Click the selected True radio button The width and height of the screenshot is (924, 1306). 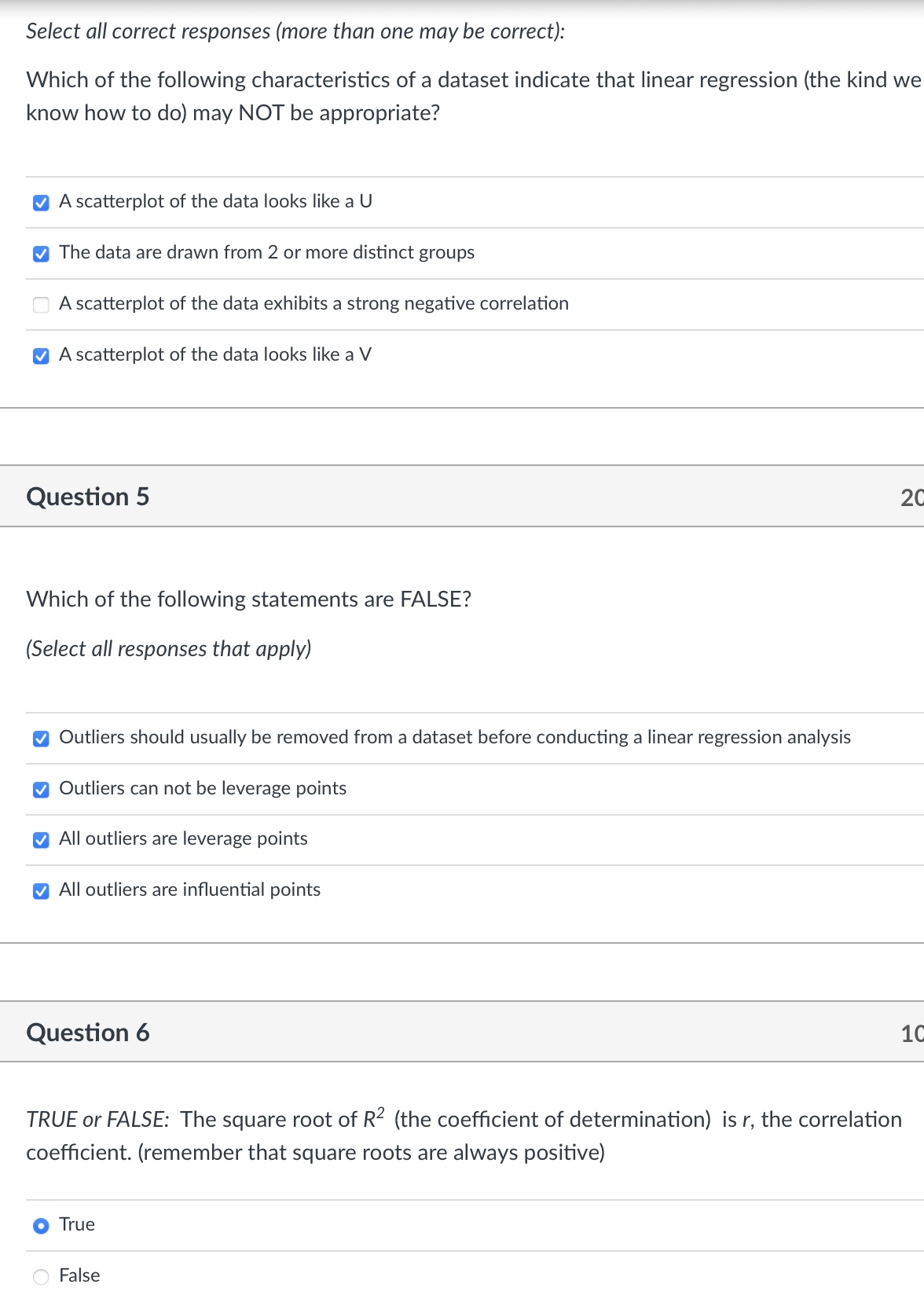42,1223
